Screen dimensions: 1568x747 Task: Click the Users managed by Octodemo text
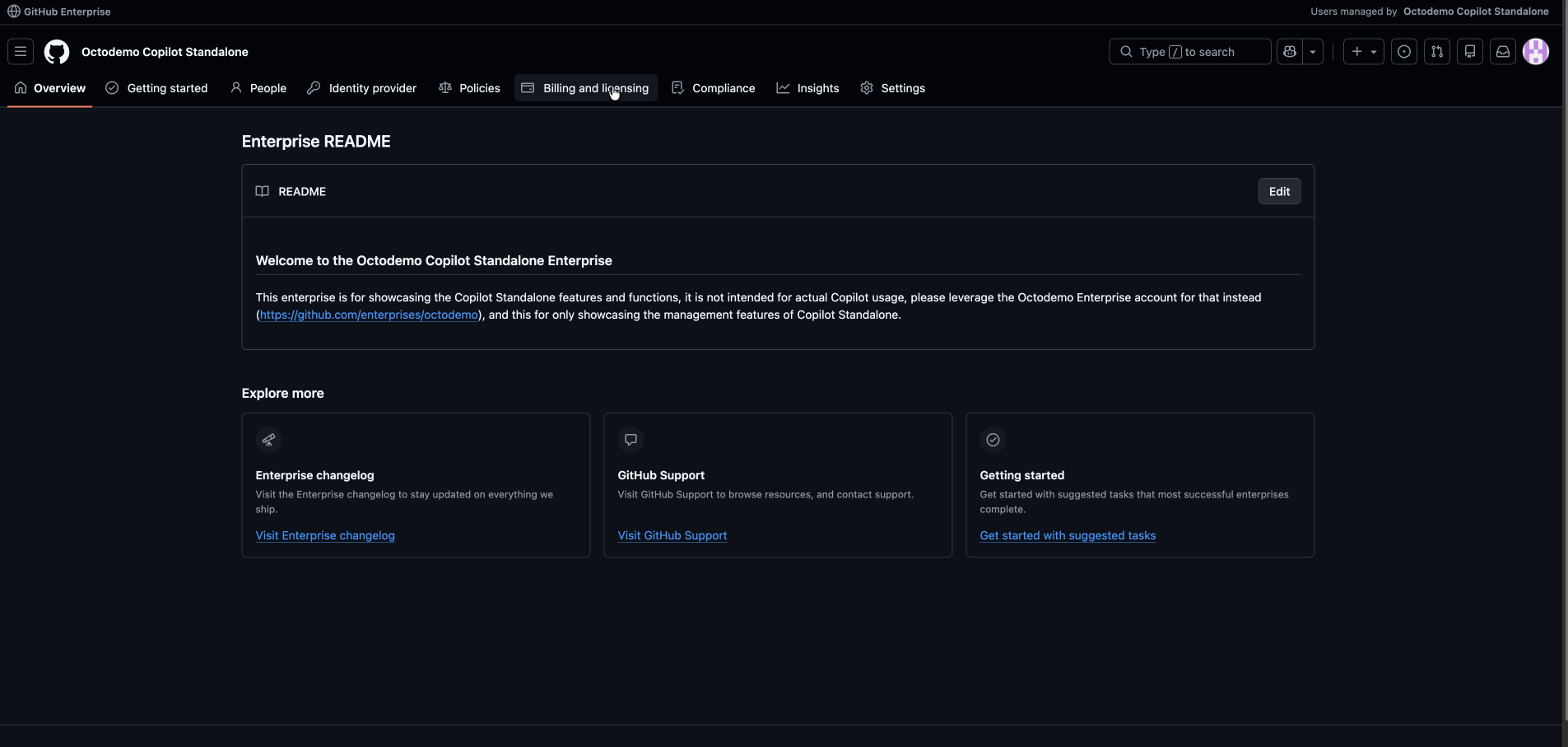(x=1430, y=12)
